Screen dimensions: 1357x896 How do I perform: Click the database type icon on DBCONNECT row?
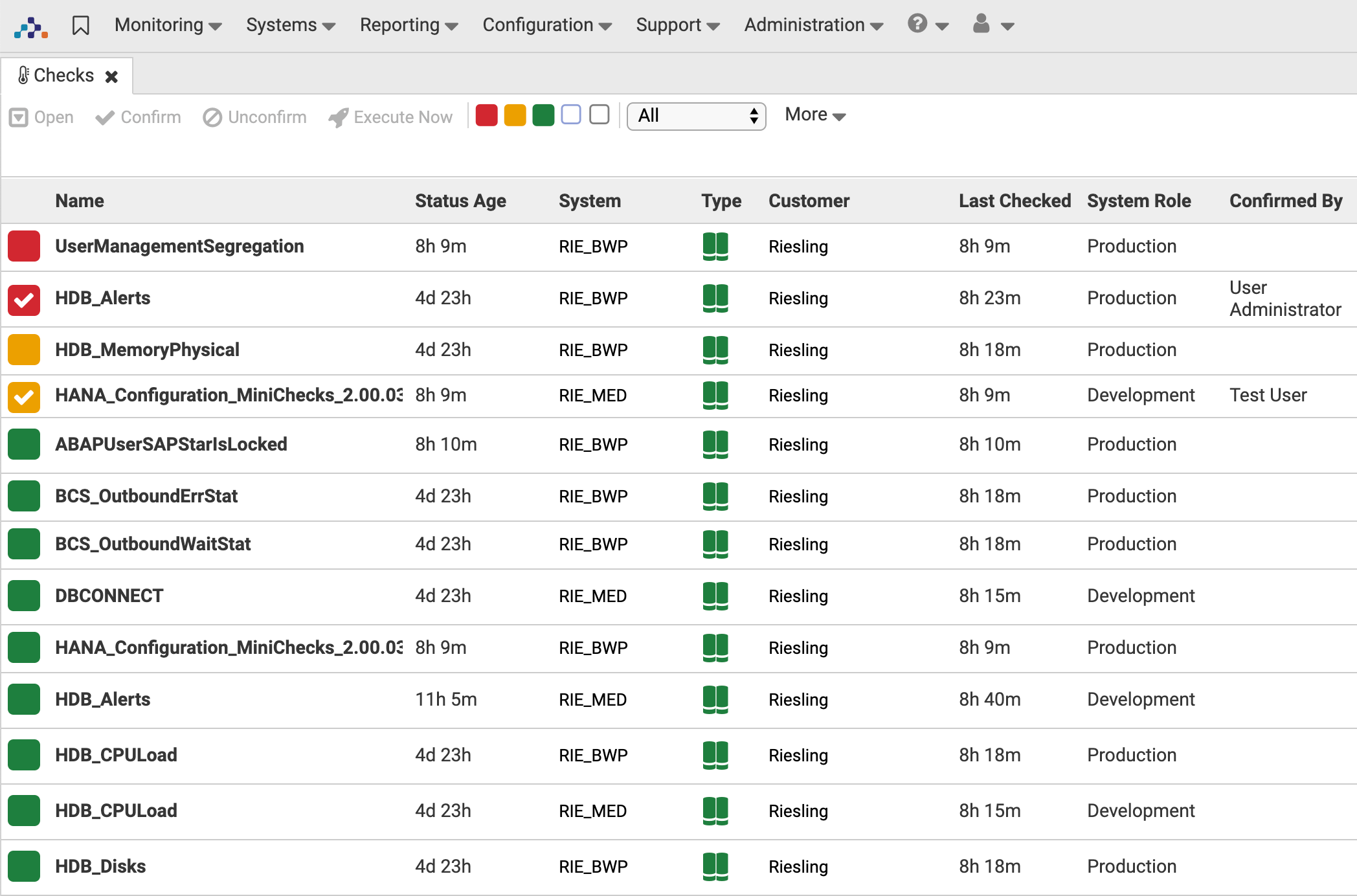point(715,596)
